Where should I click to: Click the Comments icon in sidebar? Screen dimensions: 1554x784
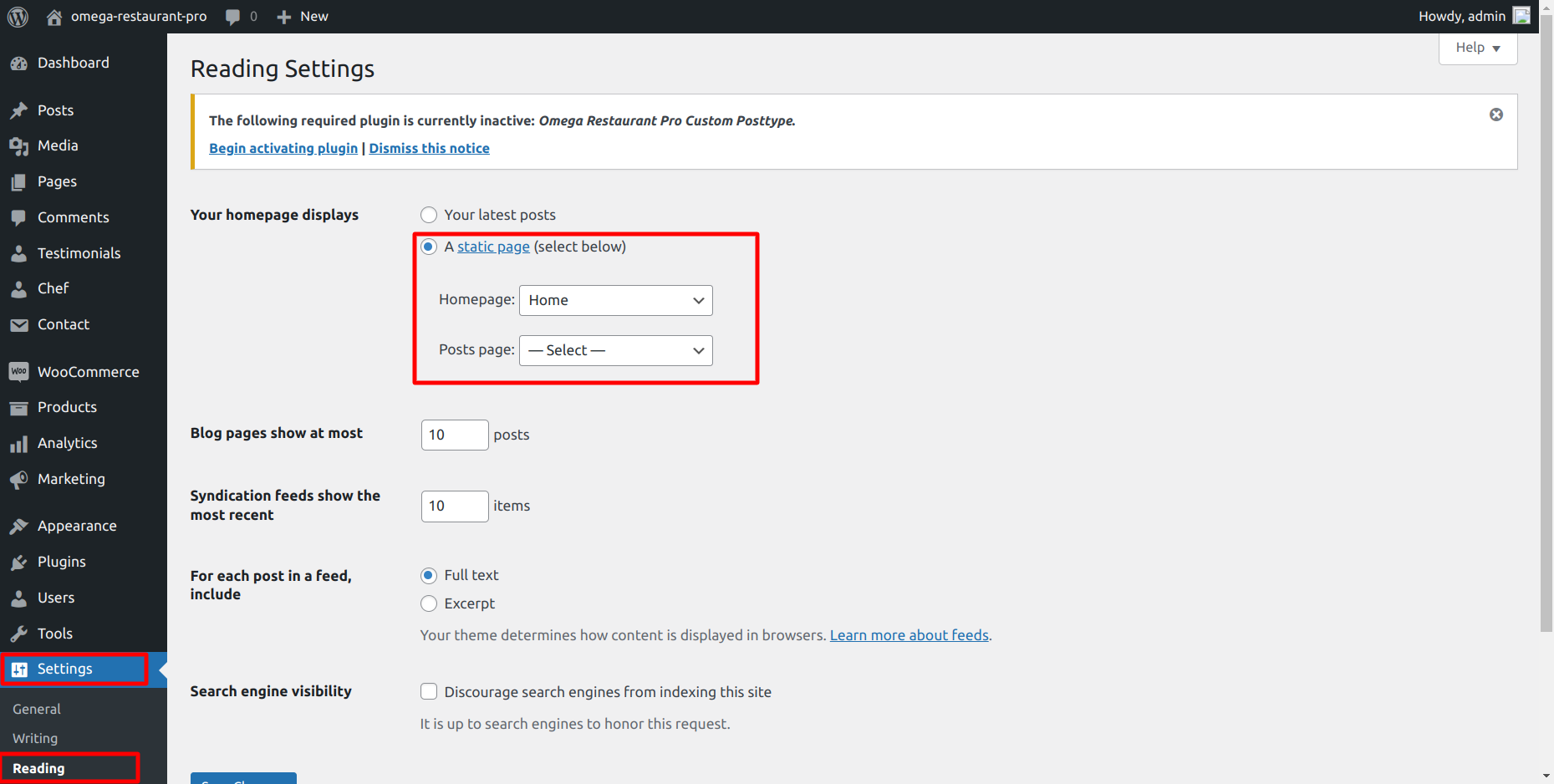[x=19, y=218]
